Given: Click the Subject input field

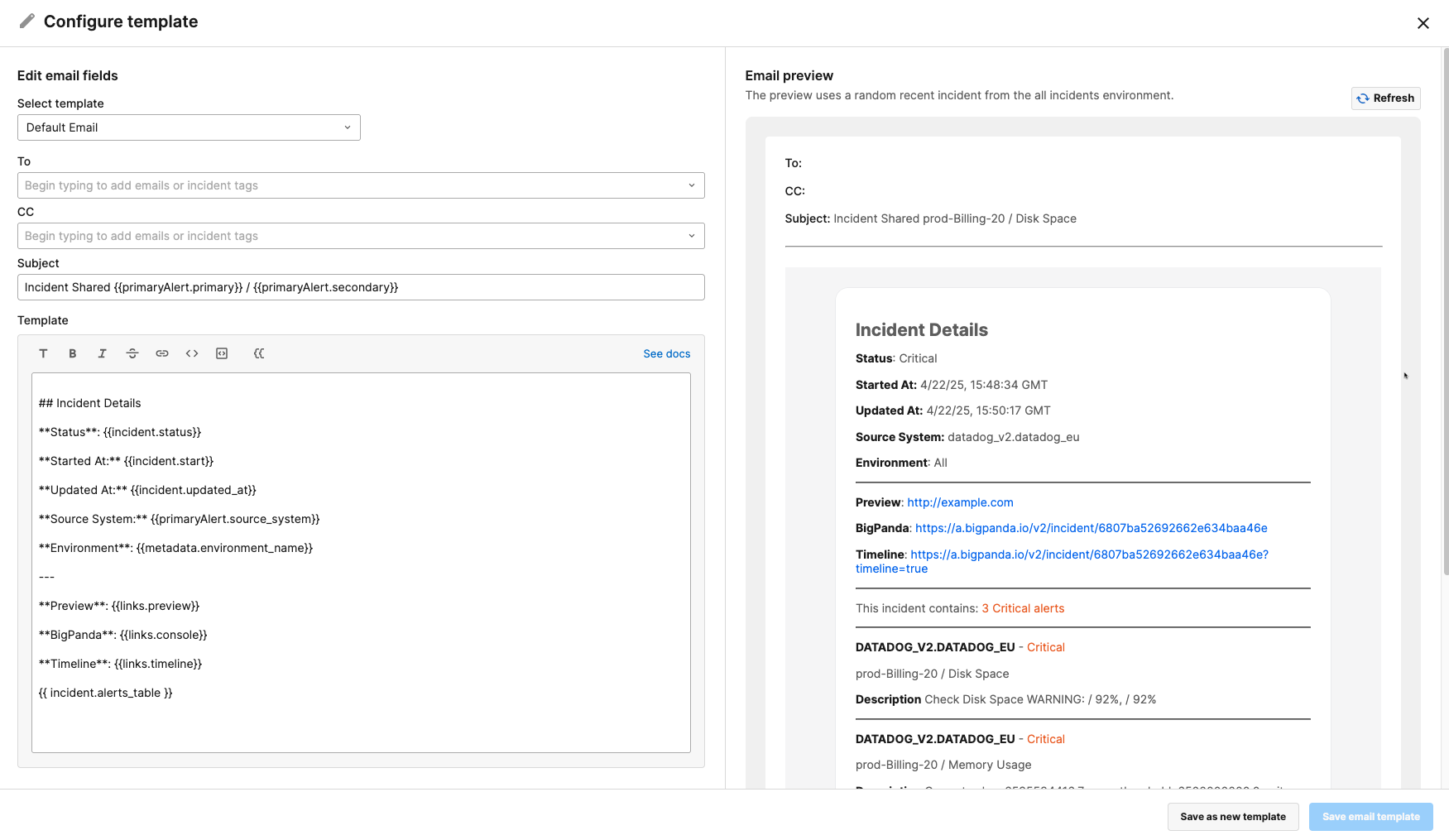Looking at the screenshot, I should coord(362,287).
